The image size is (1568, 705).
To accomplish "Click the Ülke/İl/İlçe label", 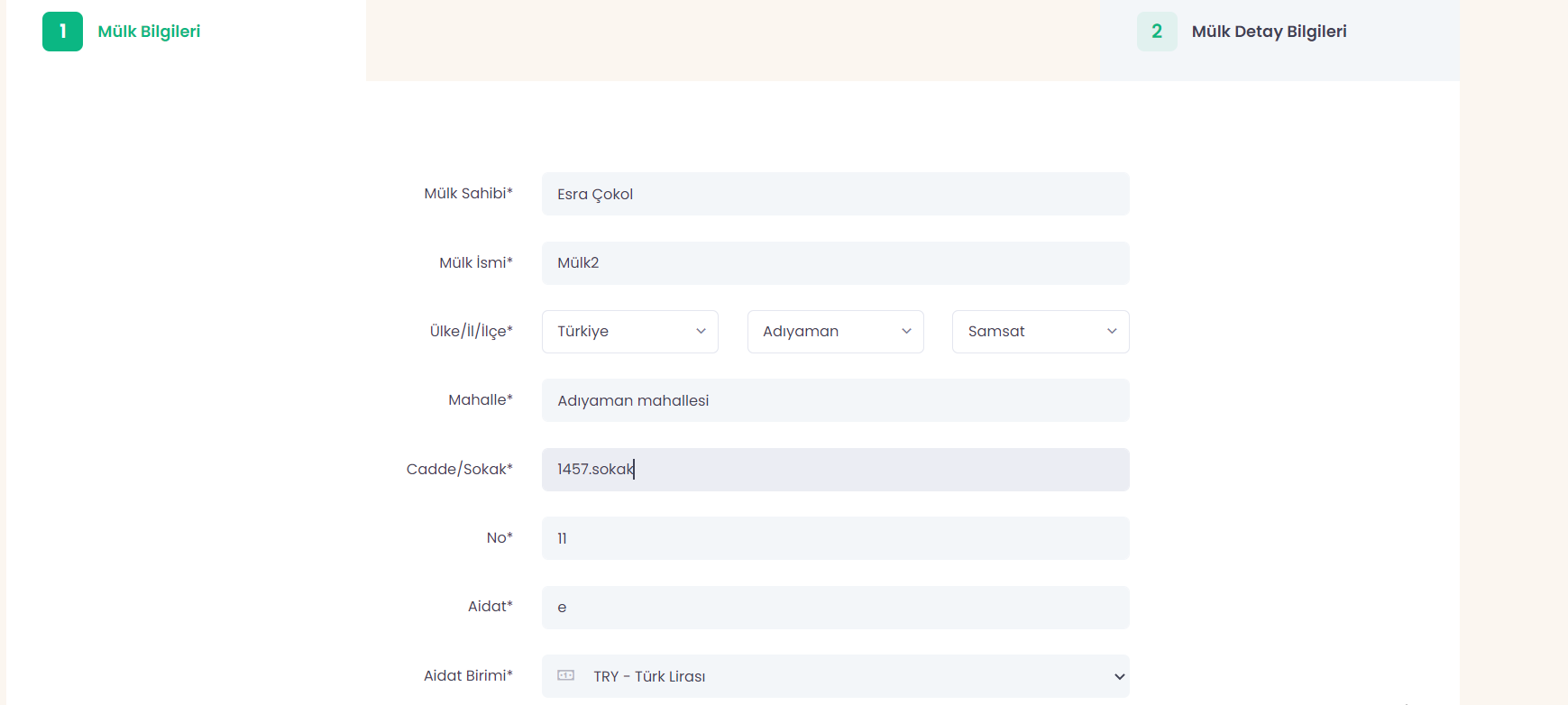I will [x=471, y=331].
